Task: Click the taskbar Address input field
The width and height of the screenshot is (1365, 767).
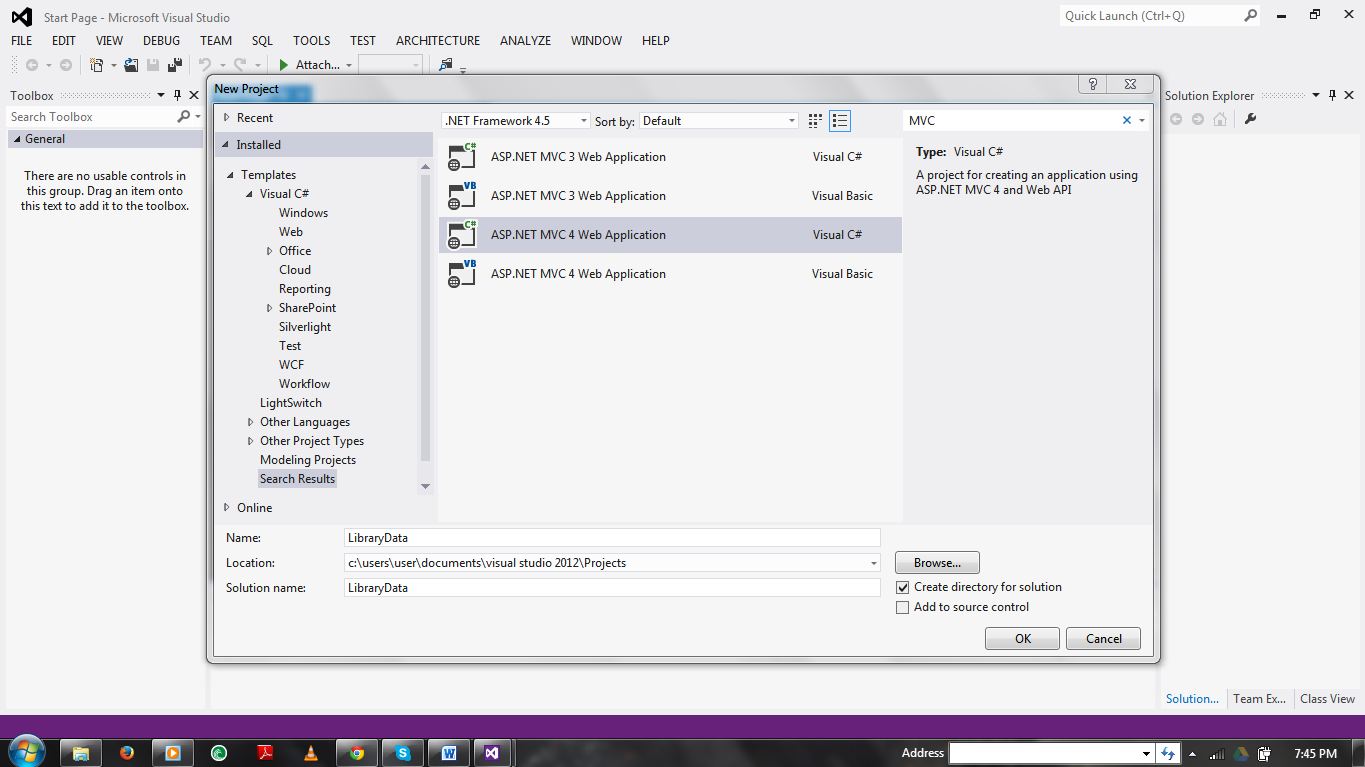Action: [1044, 753]
